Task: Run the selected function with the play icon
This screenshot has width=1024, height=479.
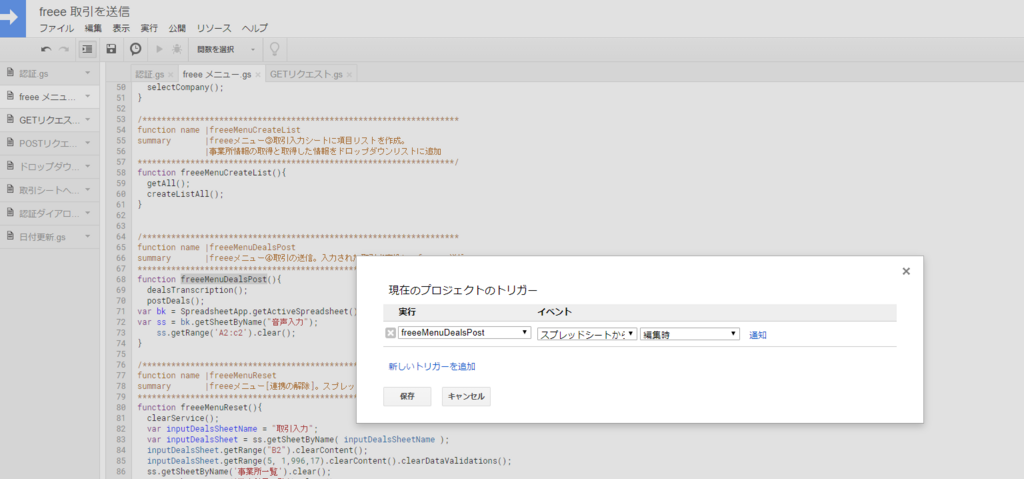Action: coord(159,49)
